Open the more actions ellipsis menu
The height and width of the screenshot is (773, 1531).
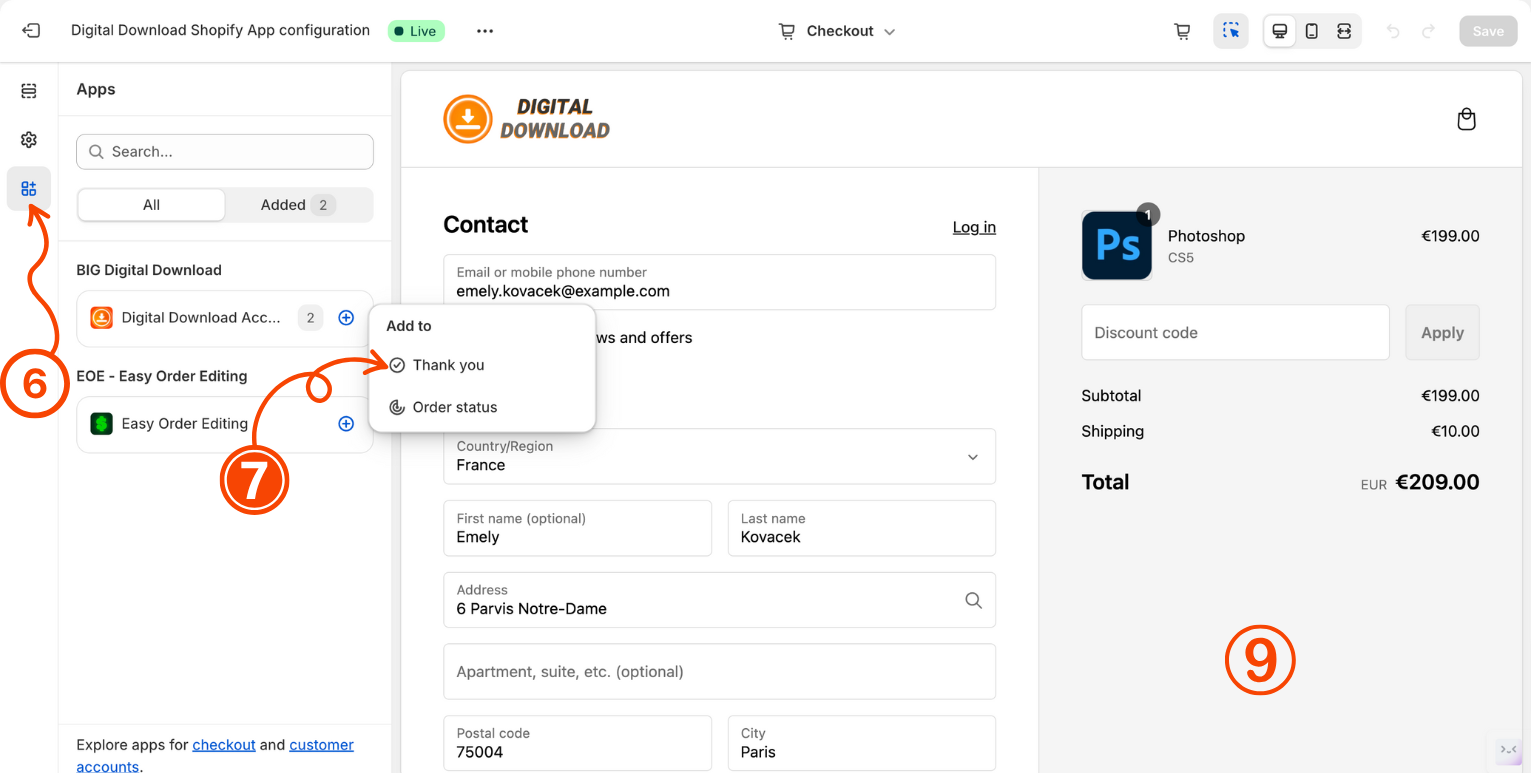tap(485, 31)
